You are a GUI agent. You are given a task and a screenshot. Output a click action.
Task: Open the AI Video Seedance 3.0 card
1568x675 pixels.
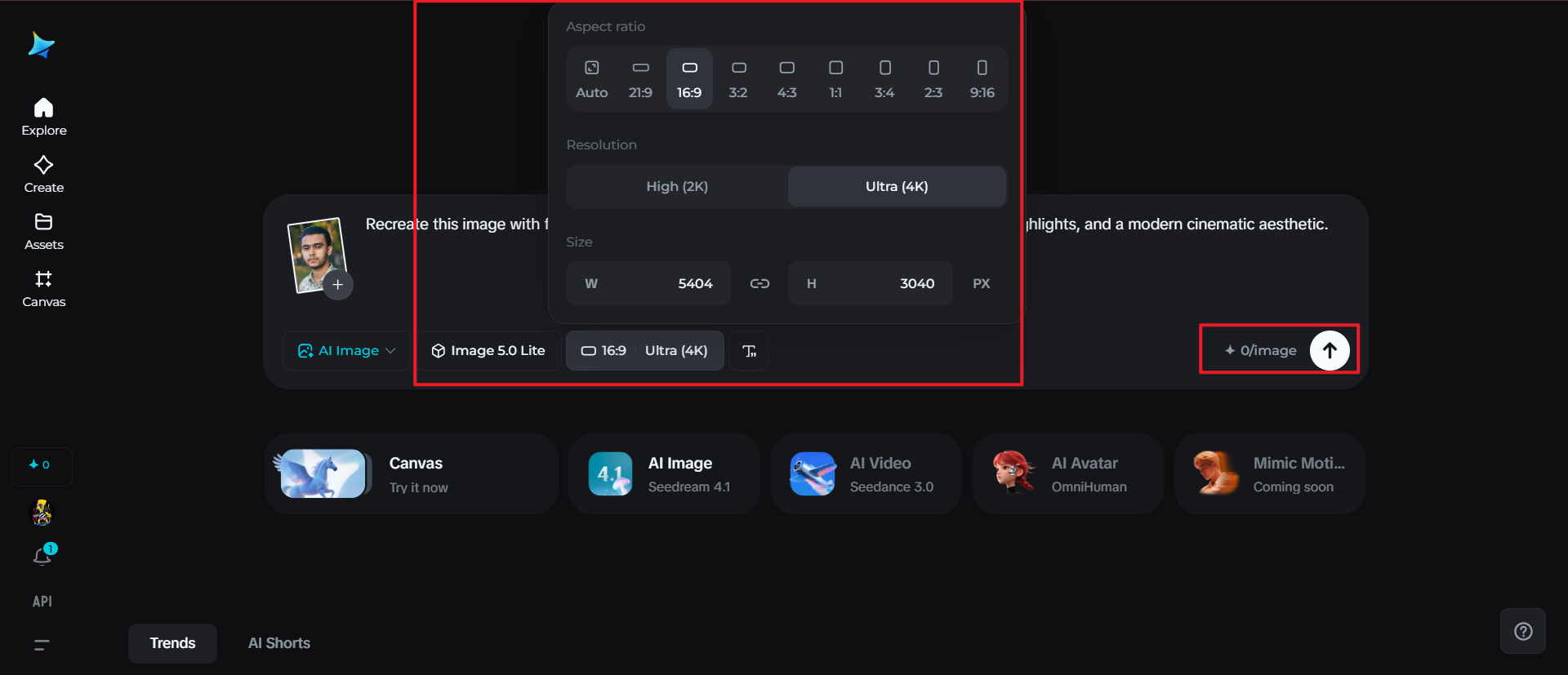pyautogui.click(x=866, y=474)
